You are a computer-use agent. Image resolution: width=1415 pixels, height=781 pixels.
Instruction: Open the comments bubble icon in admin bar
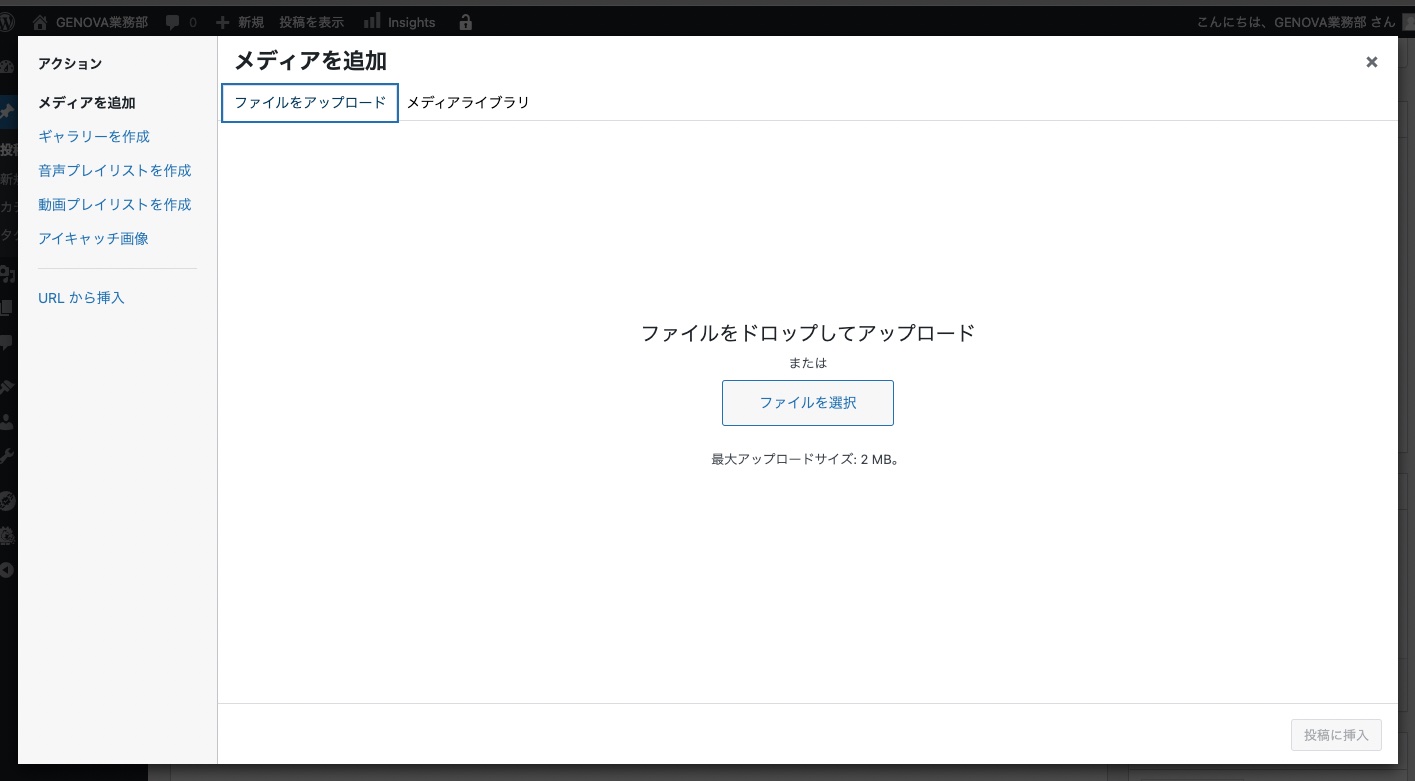coord(173,22)
